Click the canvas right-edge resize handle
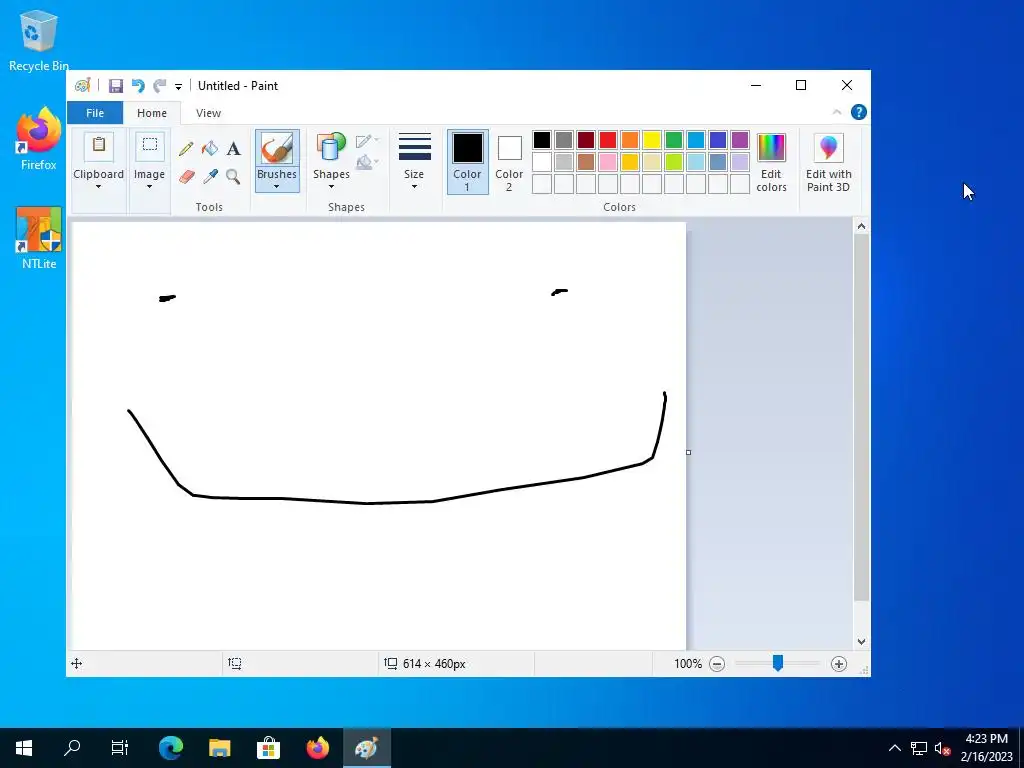This screenshot has height=768, width=1024. point(688,452)
